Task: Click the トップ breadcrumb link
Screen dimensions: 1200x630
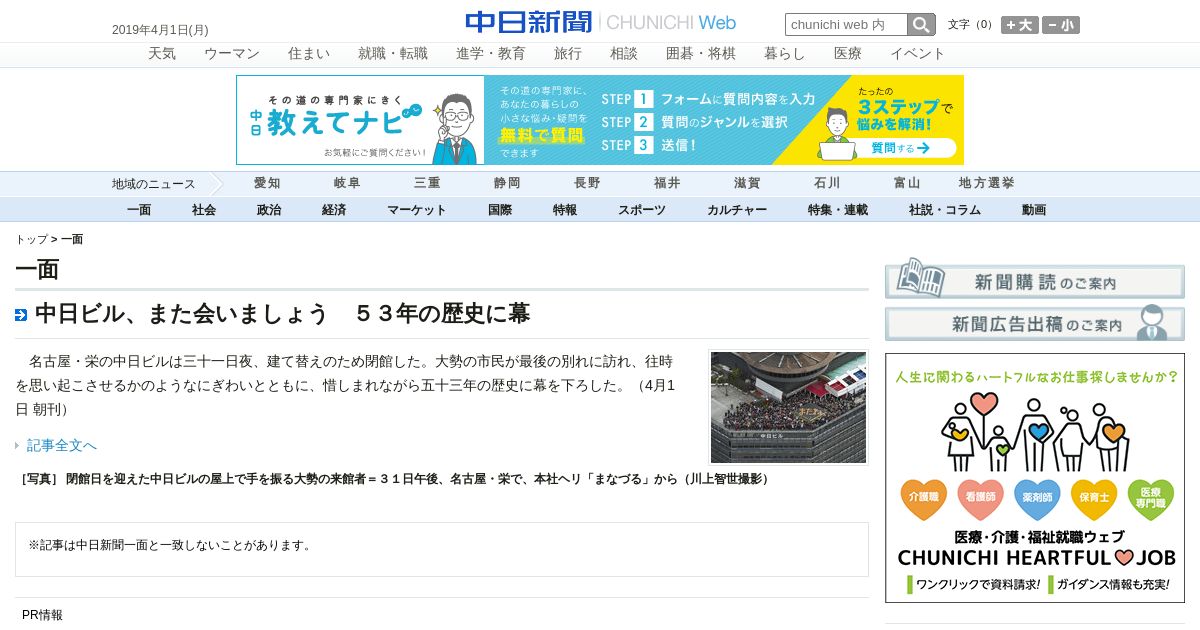Action: tap(31, 240)
